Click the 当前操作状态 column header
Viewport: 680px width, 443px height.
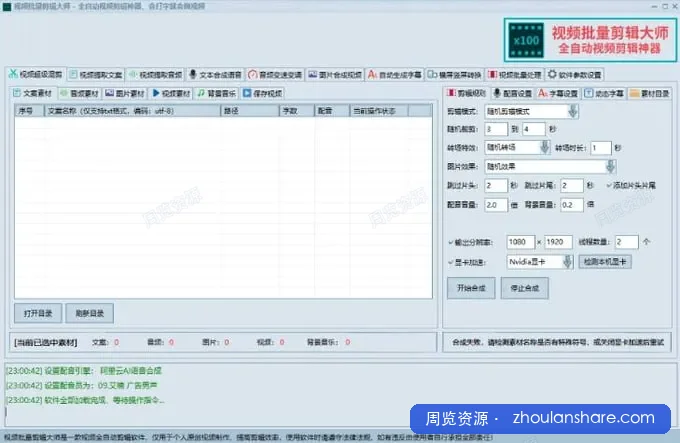379,111
